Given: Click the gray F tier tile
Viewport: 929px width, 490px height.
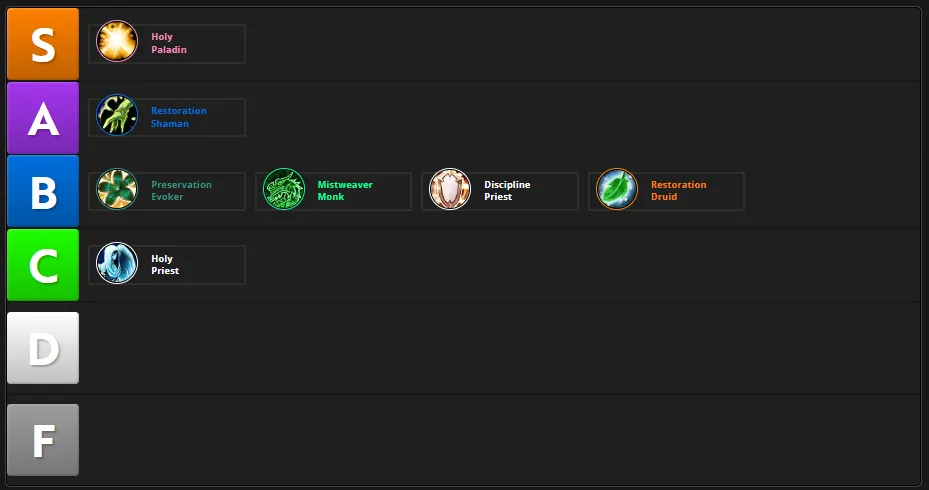Looking at the screenshot, I should (43, 440).
